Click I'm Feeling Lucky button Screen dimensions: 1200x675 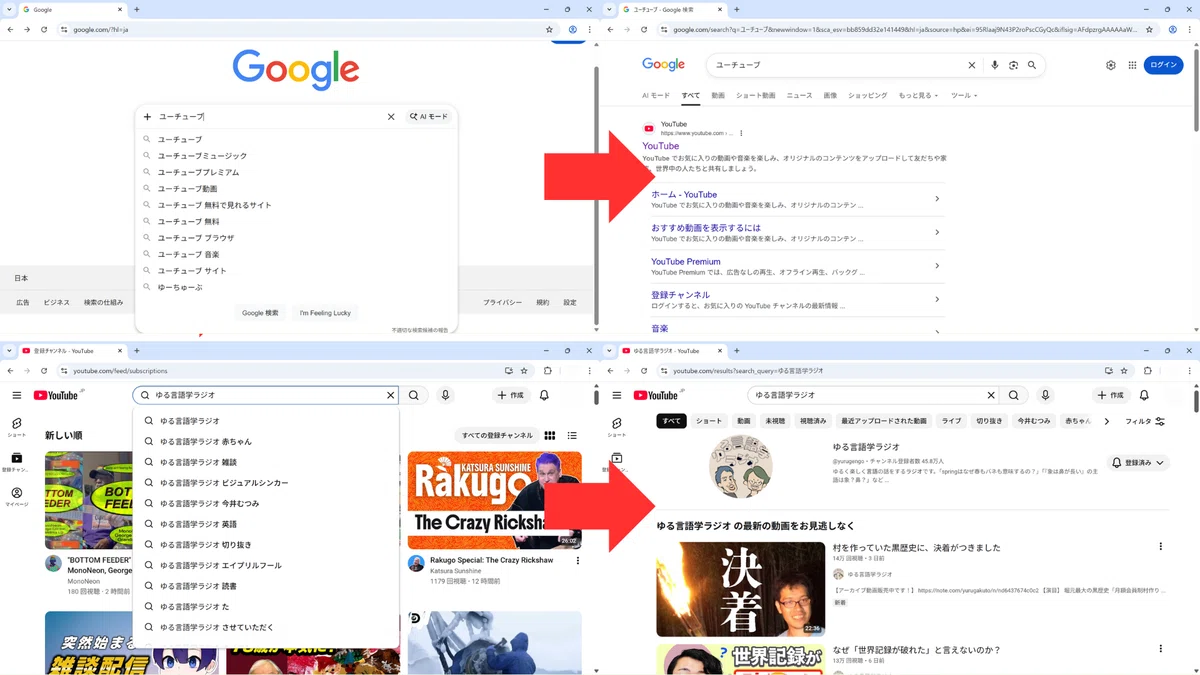click(x=325, y=313)
